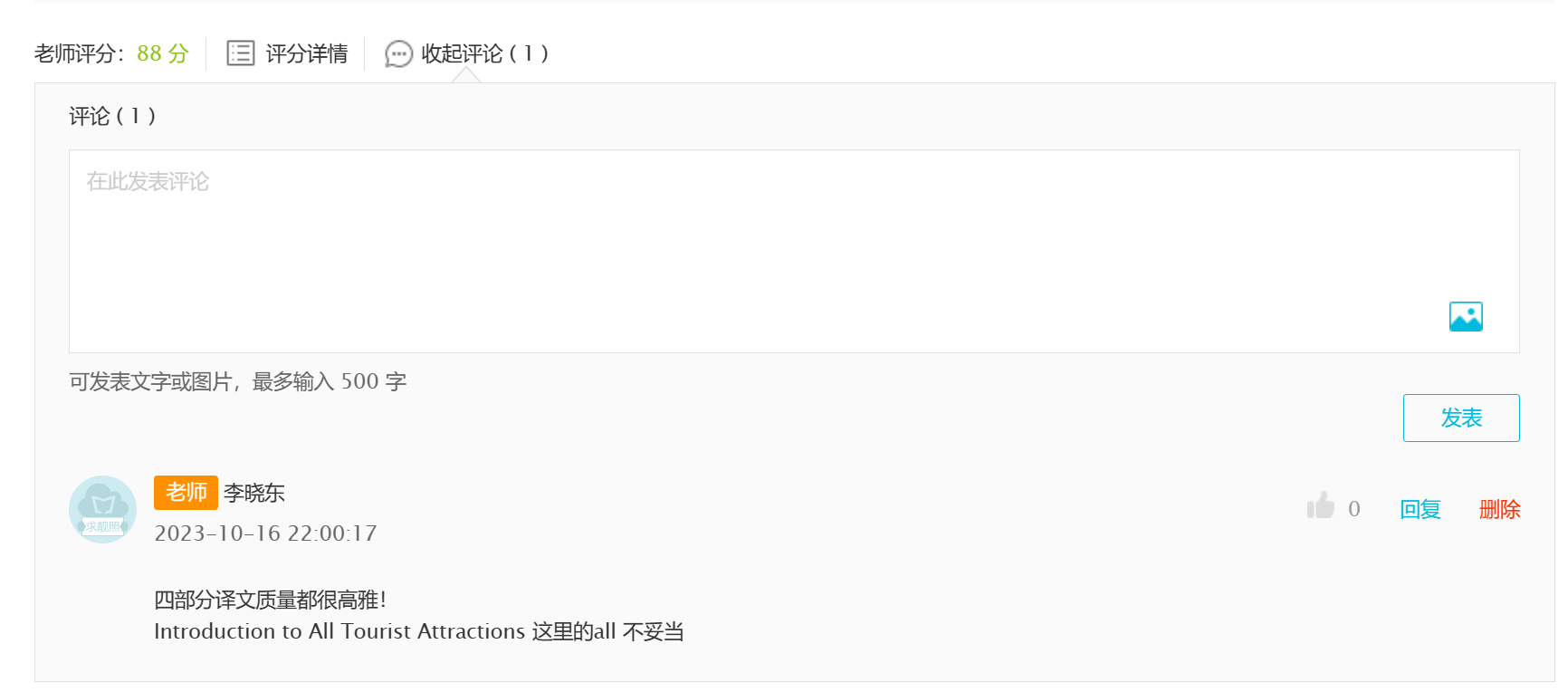Delete the comment using 删除
Image resolution: width=1568 pixels, height=692 pixels.
point(1499,509)
